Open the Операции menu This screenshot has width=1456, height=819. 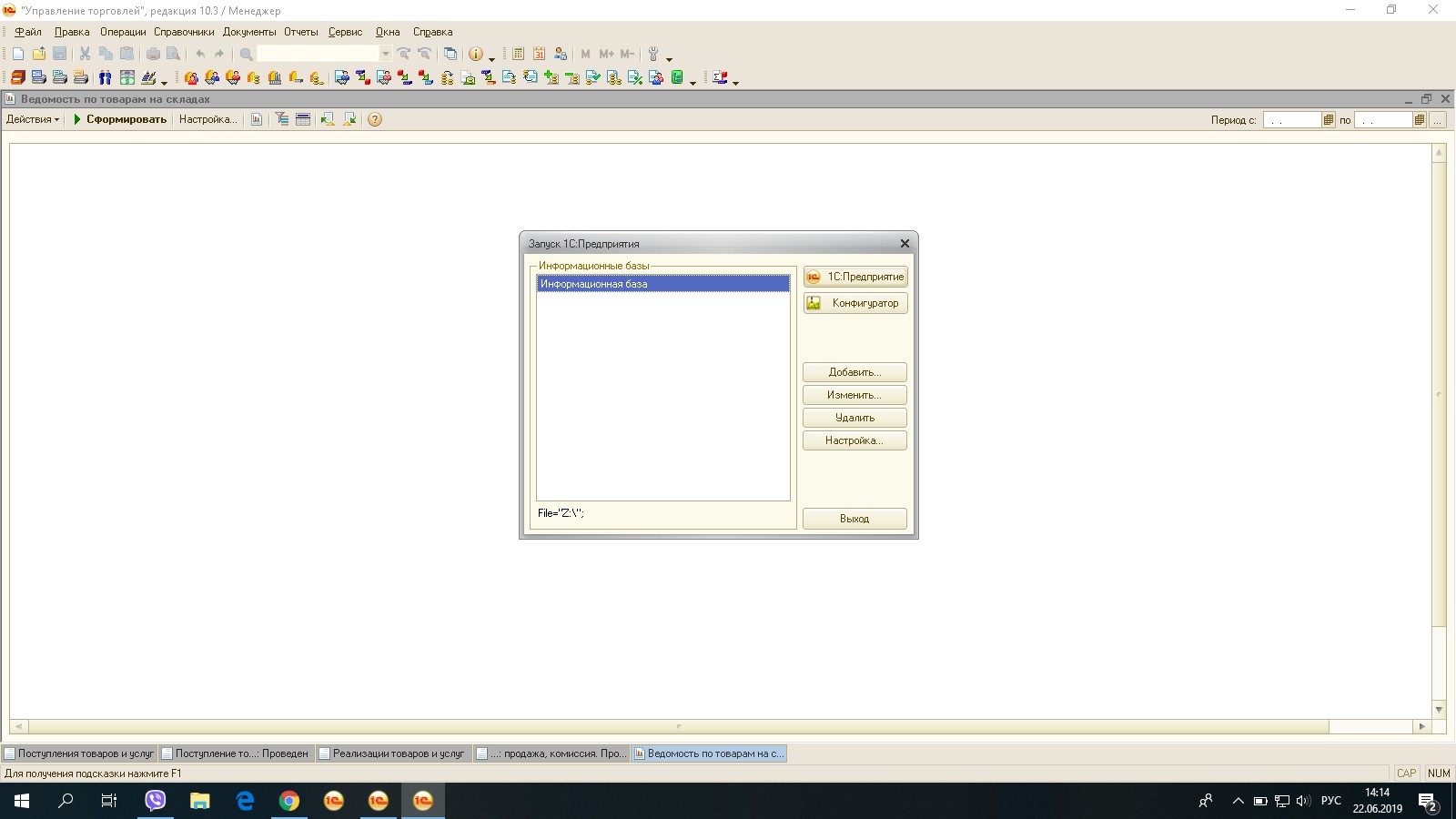123,32
